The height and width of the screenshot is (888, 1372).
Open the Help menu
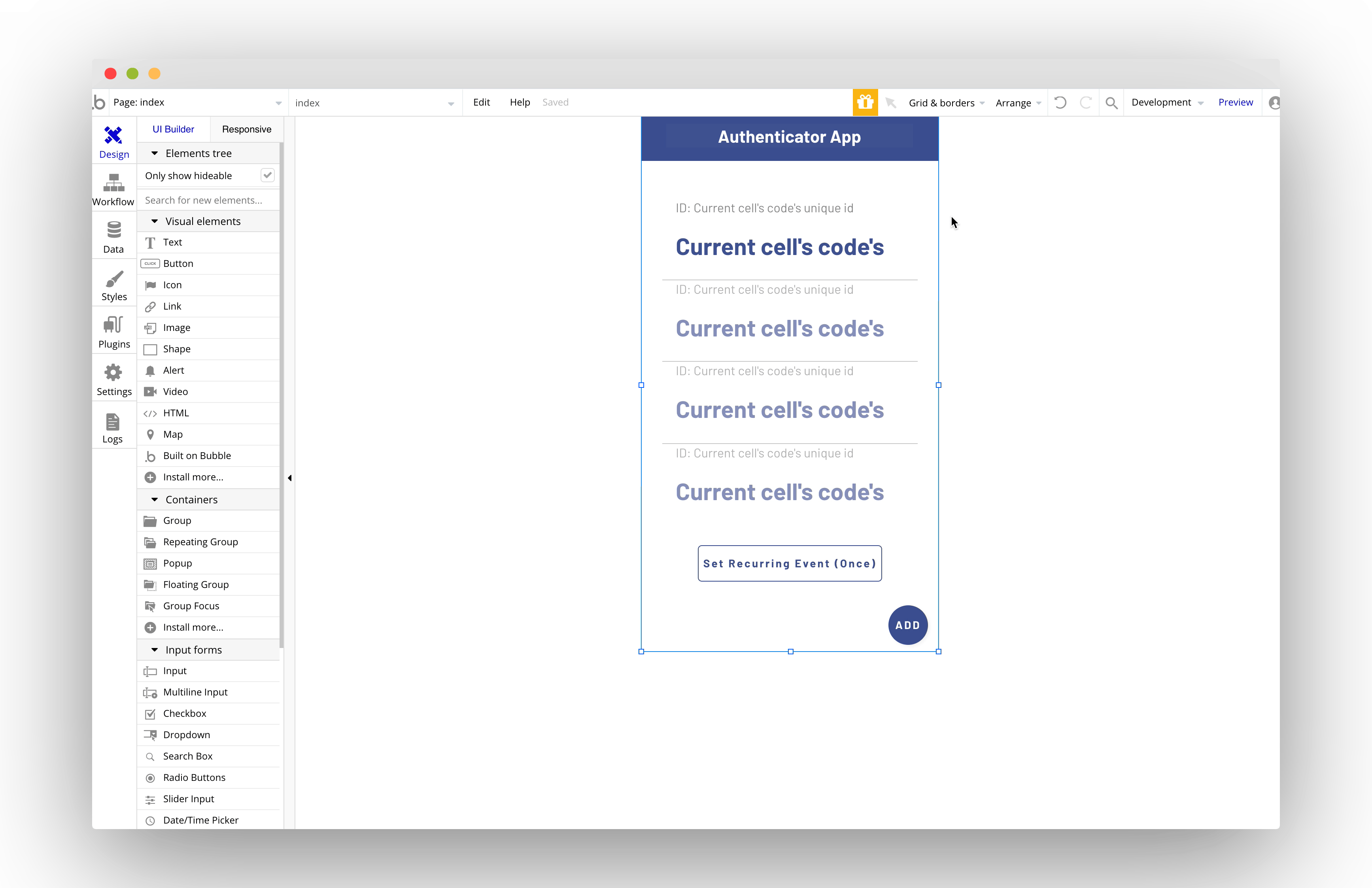[520, 102]
